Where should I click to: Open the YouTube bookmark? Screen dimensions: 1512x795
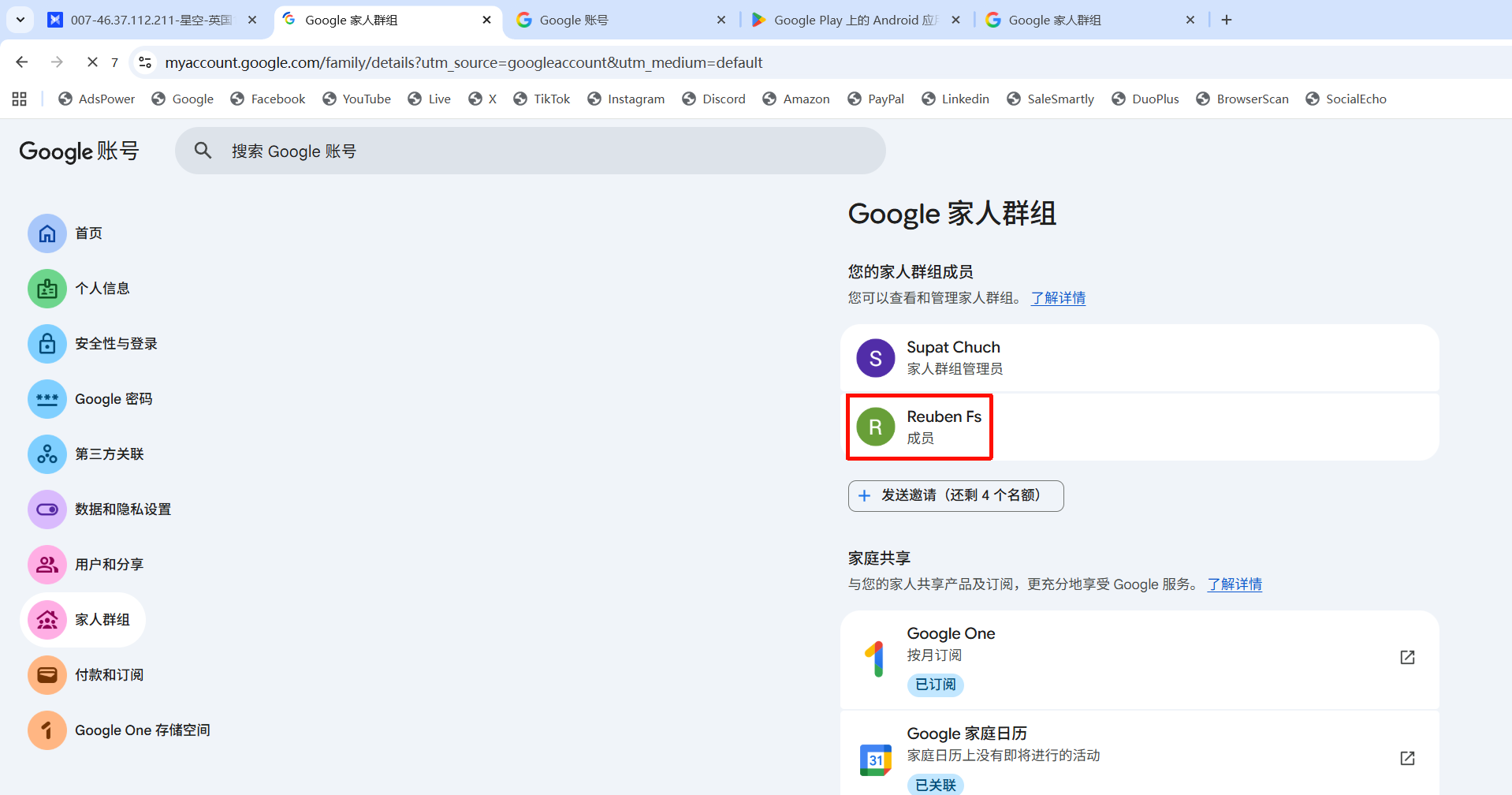[x=357, y=99]
